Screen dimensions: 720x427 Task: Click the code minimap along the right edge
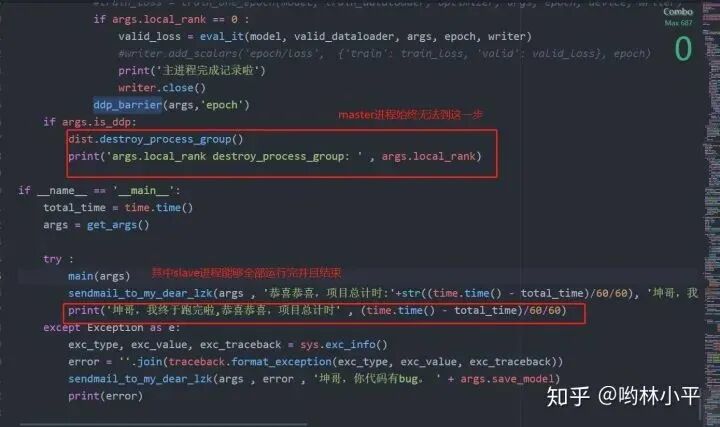(711, 214)
